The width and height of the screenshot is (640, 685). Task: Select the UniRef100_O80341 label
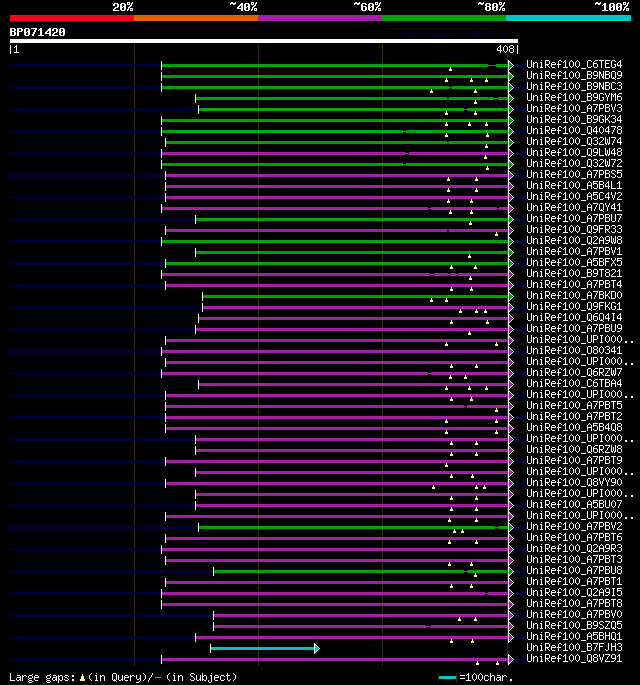pyautogui.click(x=574, y=350)
